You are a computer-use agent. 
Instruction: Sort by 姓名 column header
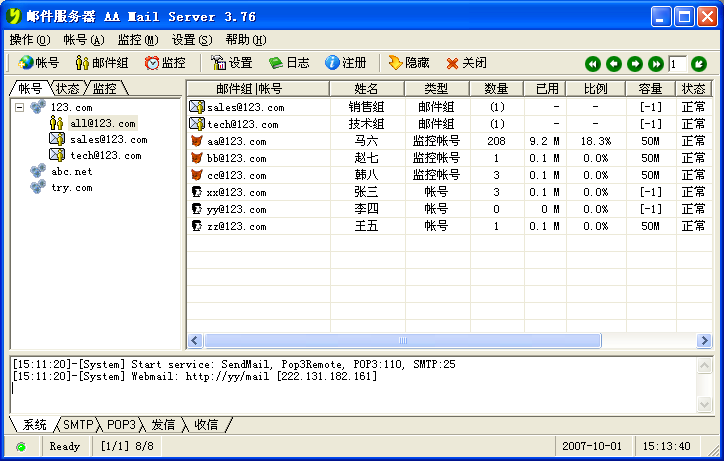click(x=367, y=88)
